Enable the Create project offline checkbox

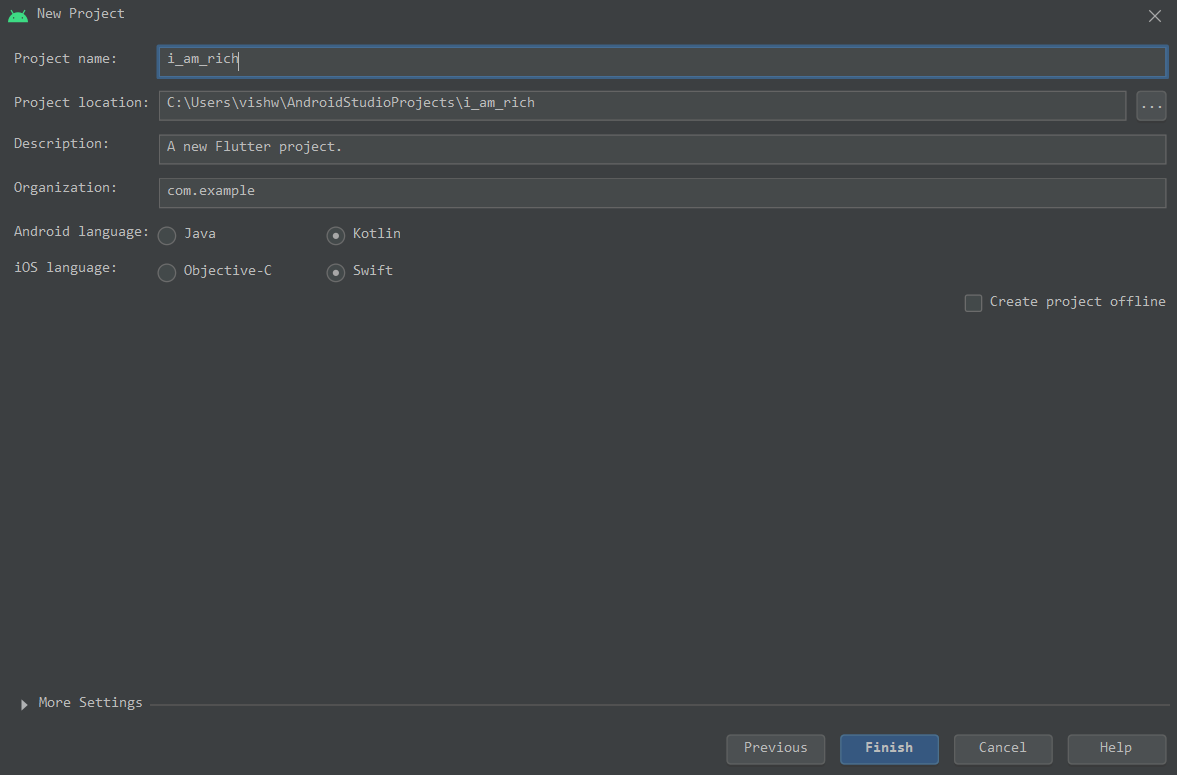973,302
